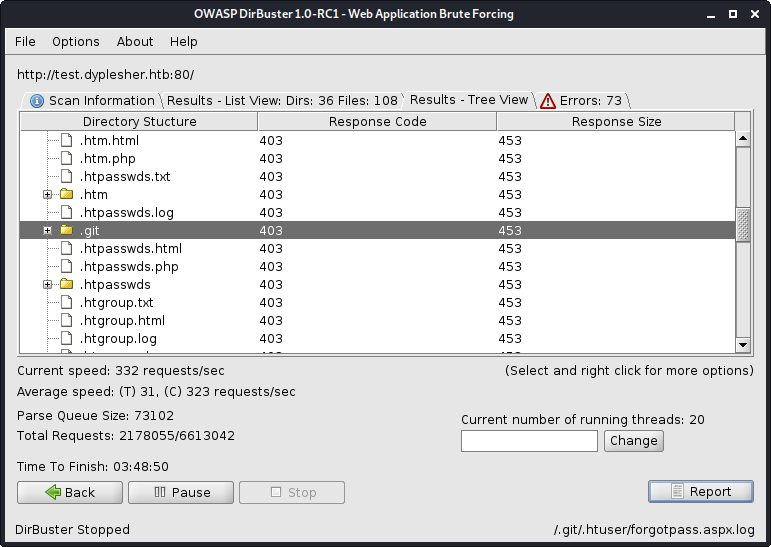
Task: Click the .htgroup.html file icon
Action: (x=66, y=320)
